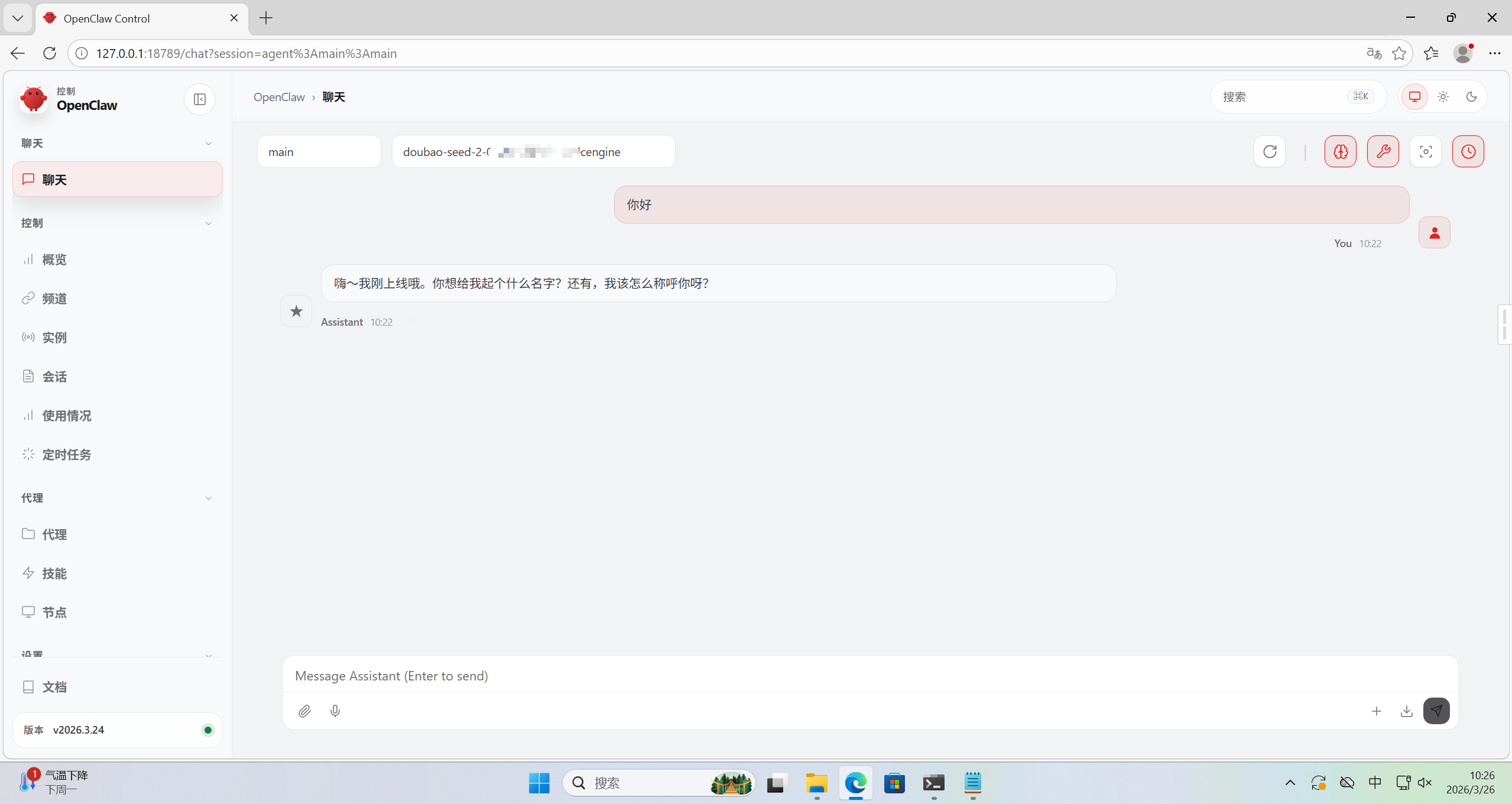1512x804 pixels.
Task: Click the taskbar 搜索 search box
Action: [658, 783]
